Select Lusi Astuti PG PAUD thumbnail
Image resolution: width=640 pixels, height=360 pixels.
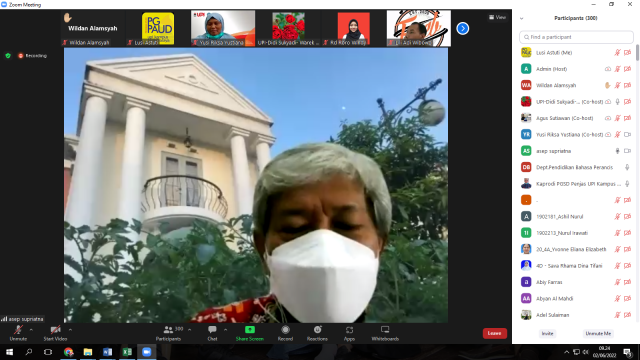(x=158, y=29)
